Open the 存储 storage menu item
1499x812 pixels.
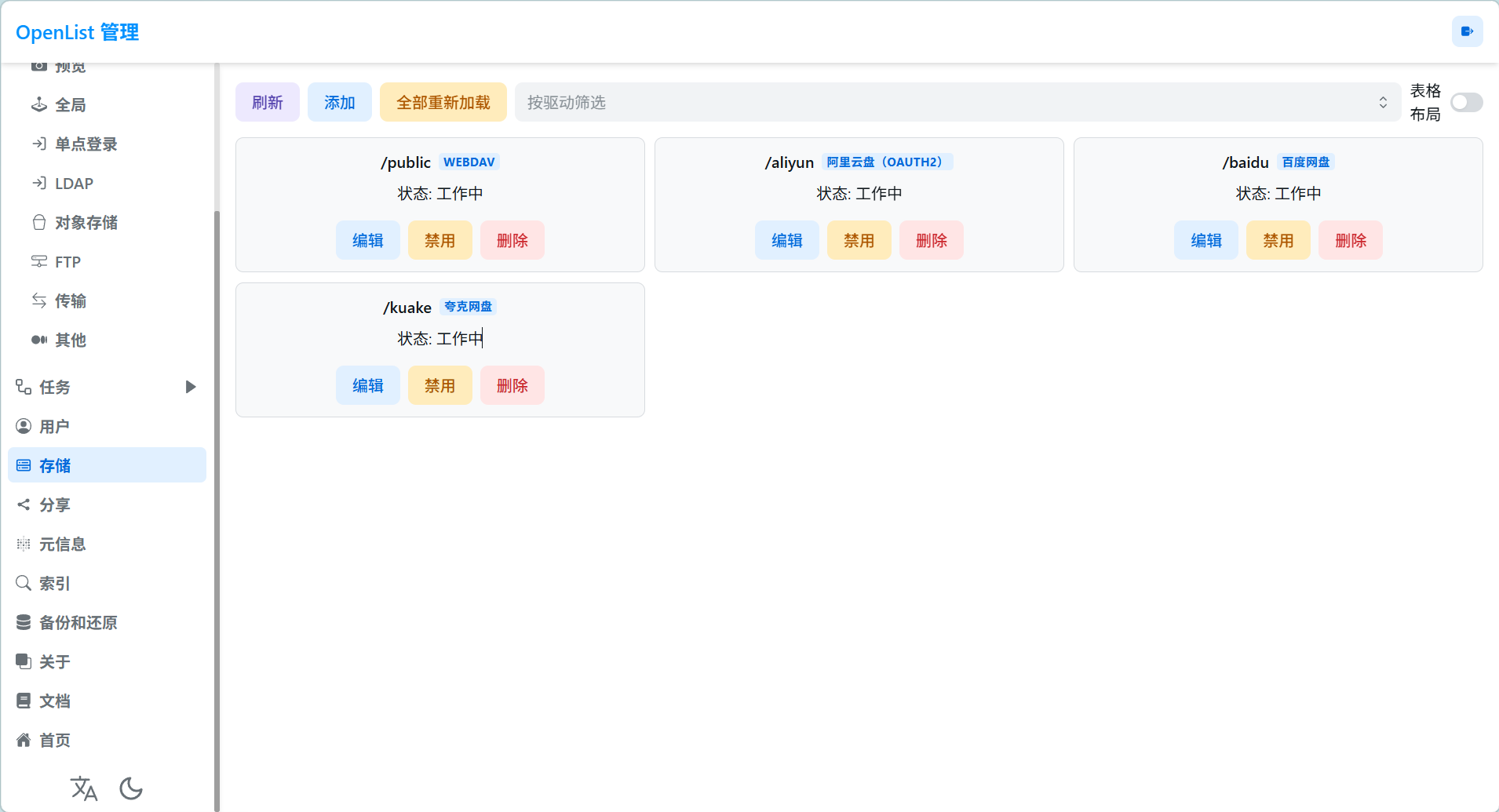click(x=107, y=465)
